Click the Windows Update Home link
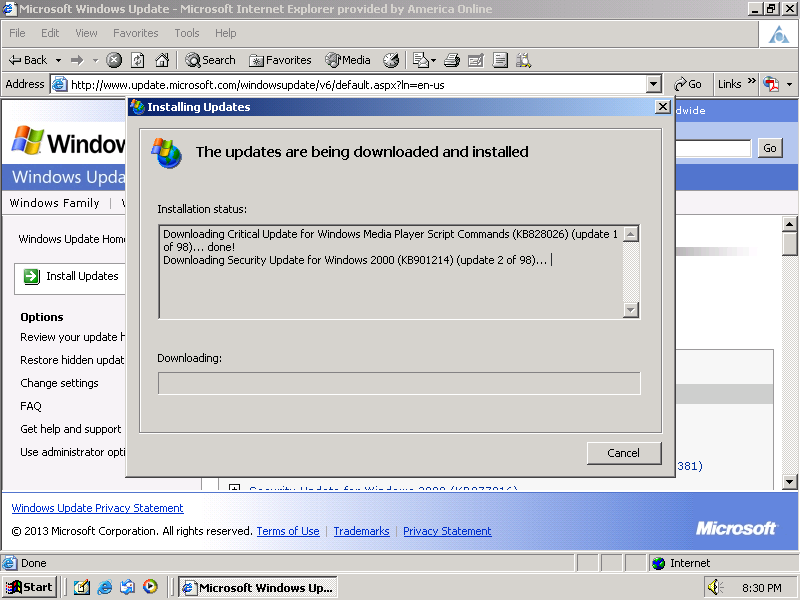800x600 pixels. pos(71,239)
